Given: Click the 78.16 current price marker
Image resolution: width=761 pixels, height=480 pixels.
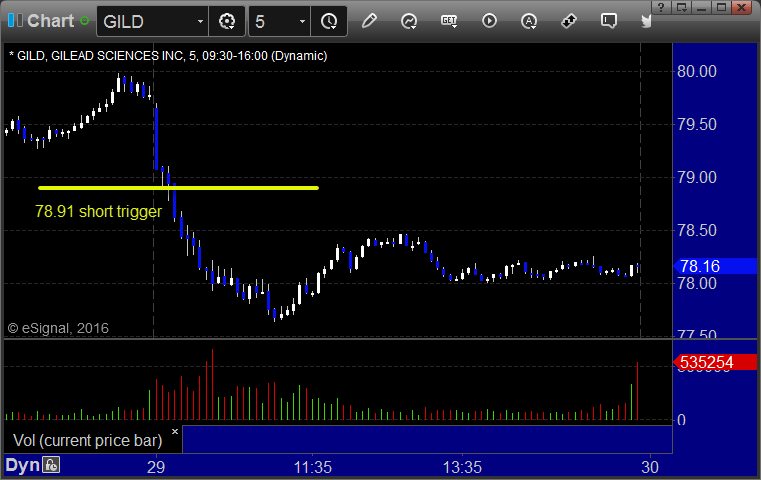Looking at the screenshot, I should (x=715, y=266).
